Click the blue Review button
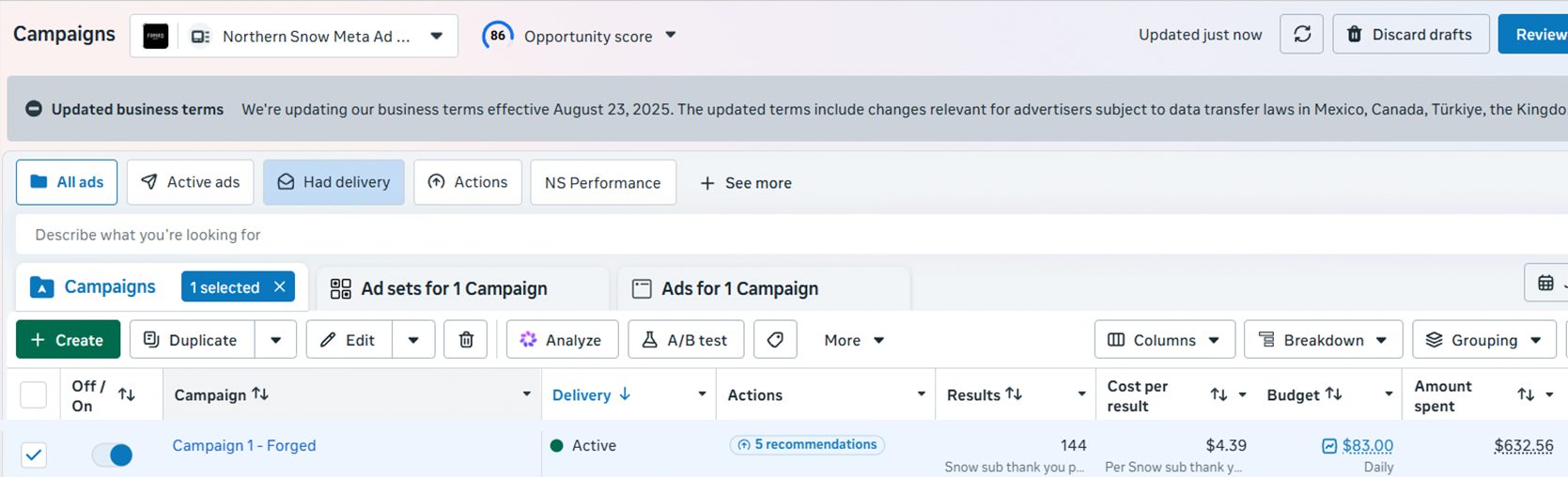The width and height of the screenshot is (1568, 477). [1534, 35]
